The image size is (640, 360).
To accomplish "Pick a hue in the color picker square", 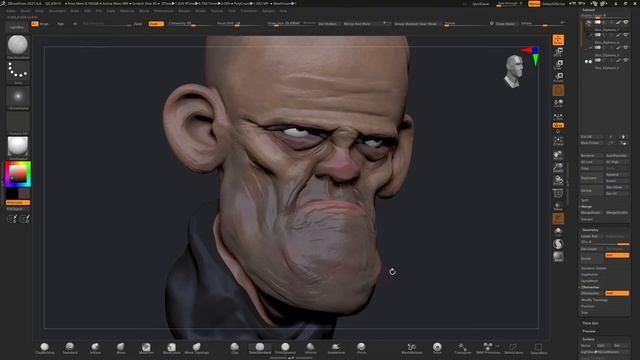I will (x=18, y=174).
